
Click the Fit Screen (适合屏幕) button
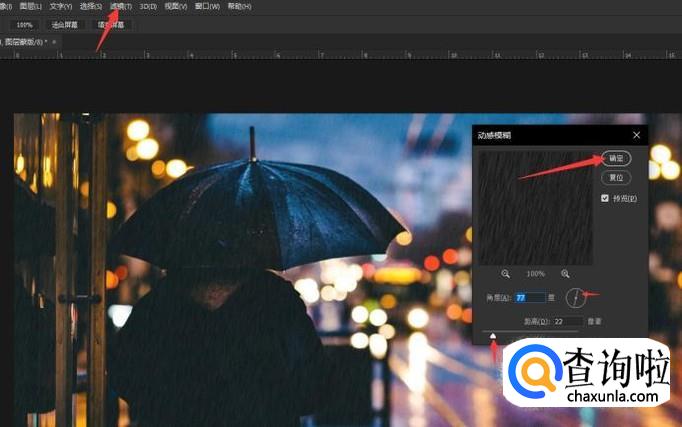65,24
